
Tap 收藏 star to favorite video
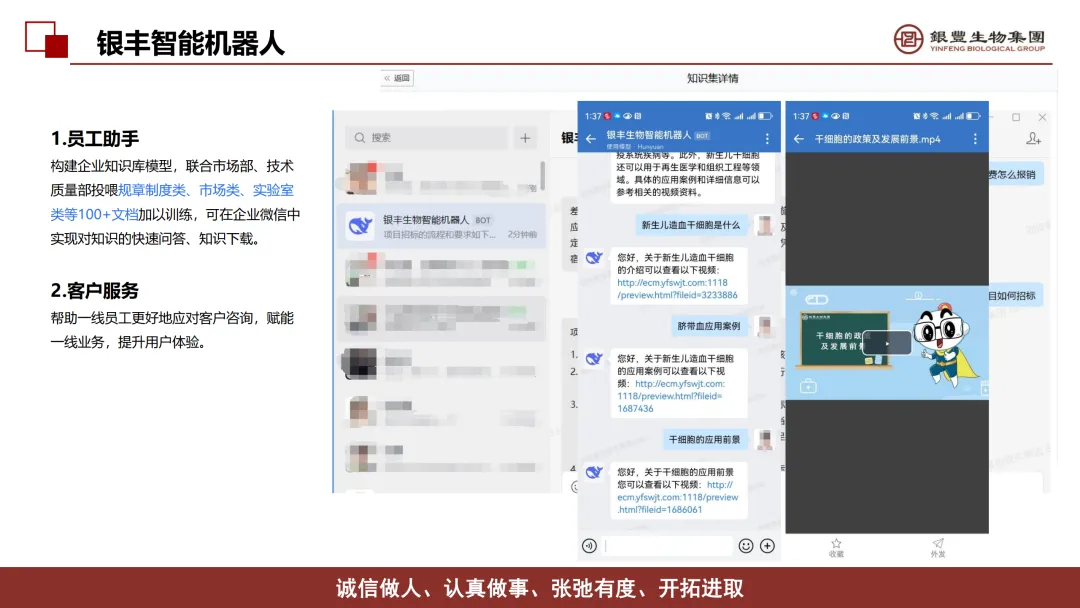(x=836, y=547)
